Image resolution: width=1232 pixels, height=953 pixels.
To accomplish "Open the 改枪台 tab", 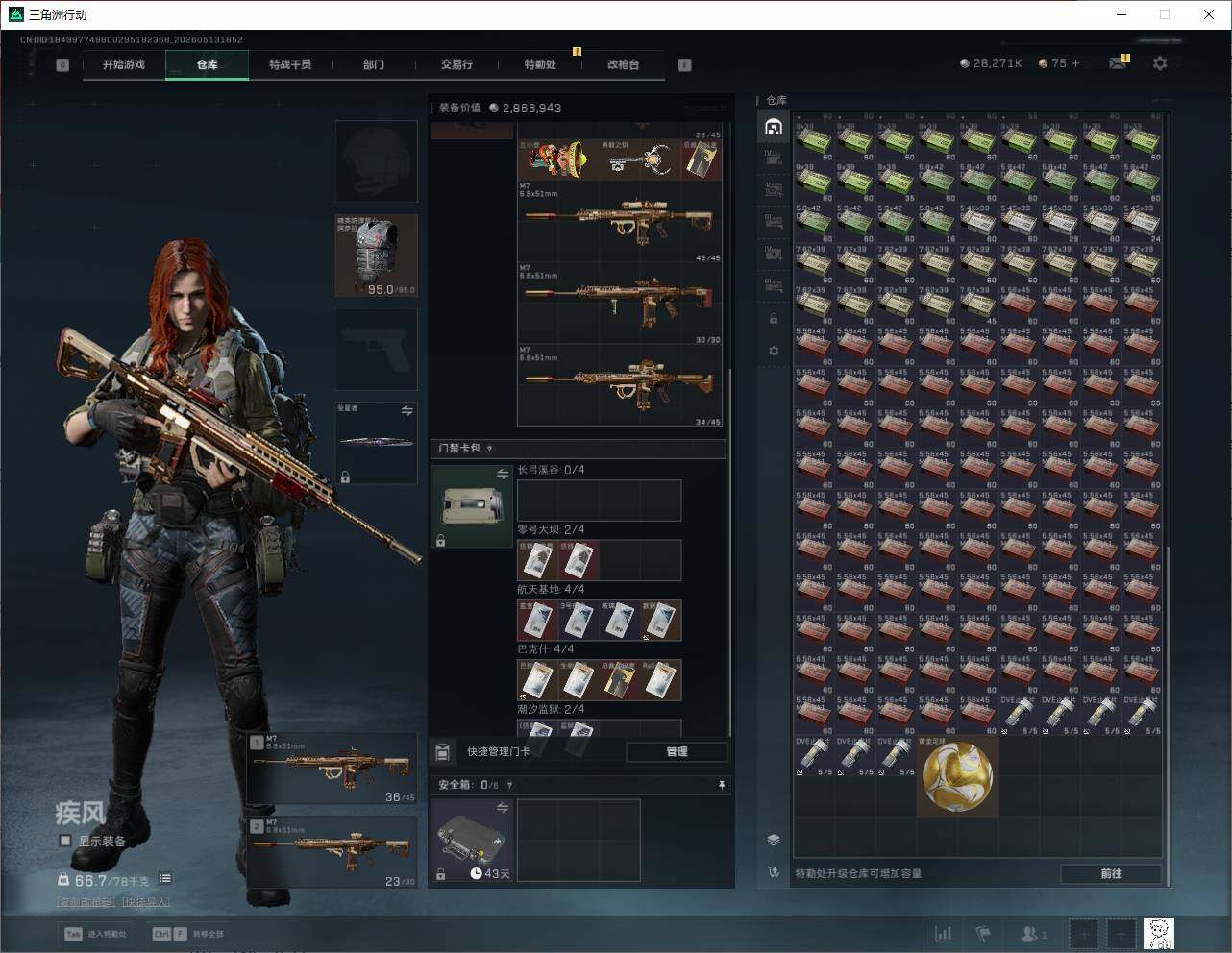I will click(x=623, y=64).
